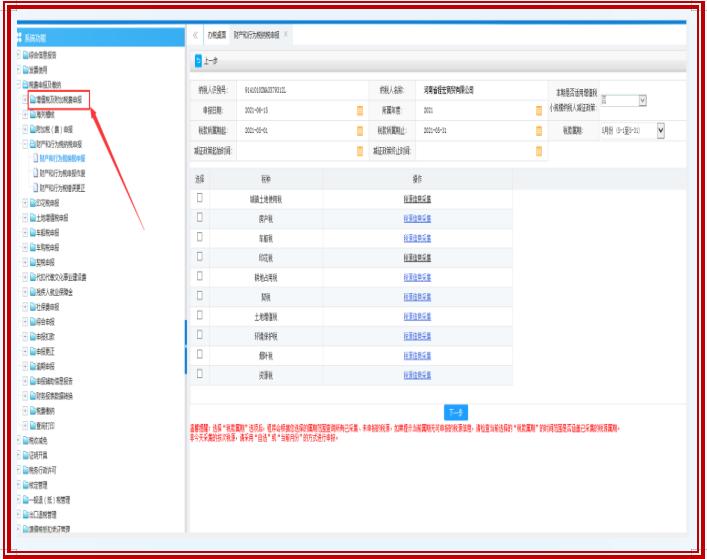Click document icon of 财产和行为税税源申报 leaf

coord(36,158)
